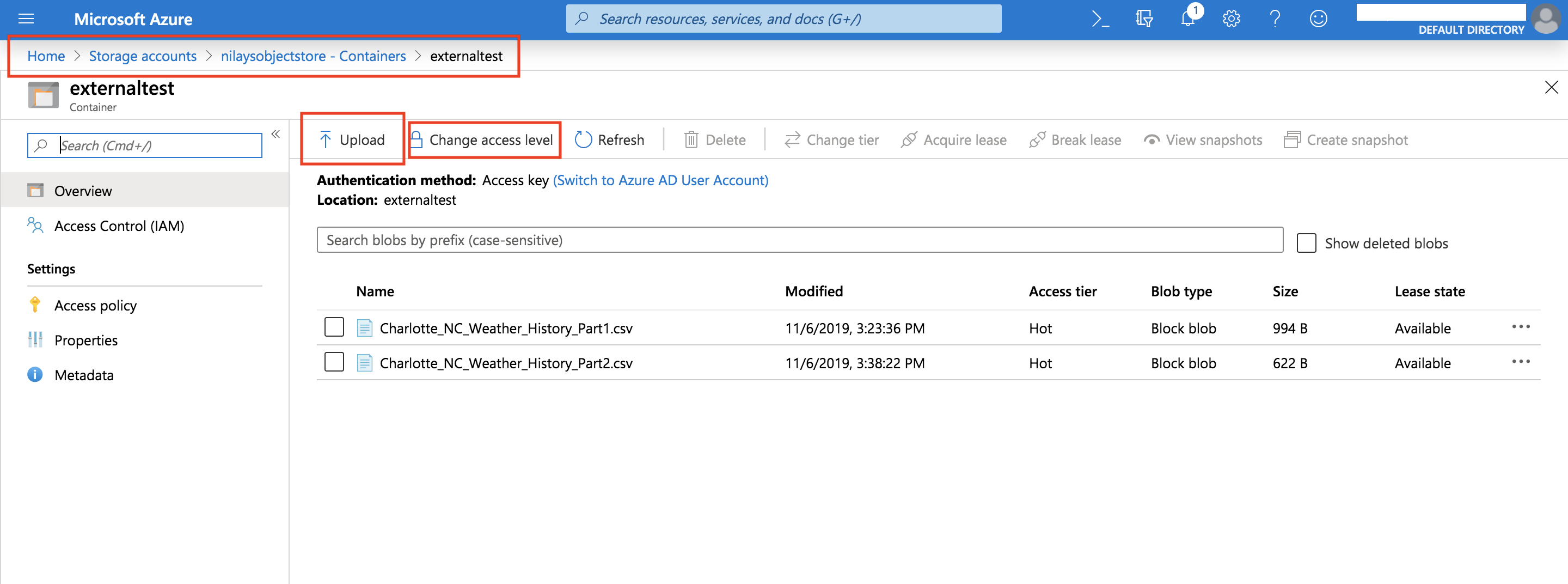This screenshot has height=584, width=1568.
Task: Click Switch to Azure AD User Account link
Action: click(660, 180)
